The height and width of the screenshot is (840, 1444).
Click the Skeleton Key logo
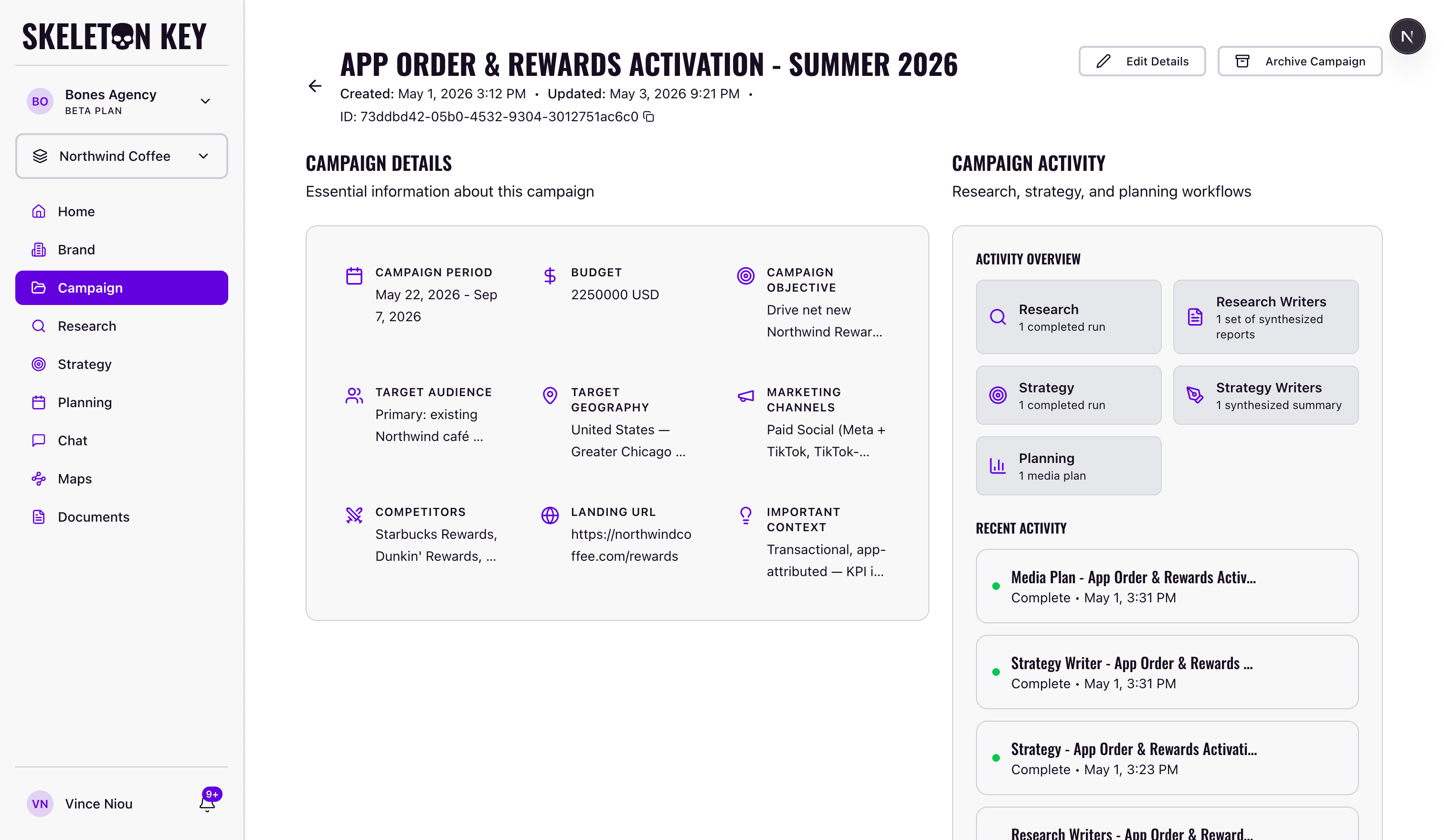(115, 37)
